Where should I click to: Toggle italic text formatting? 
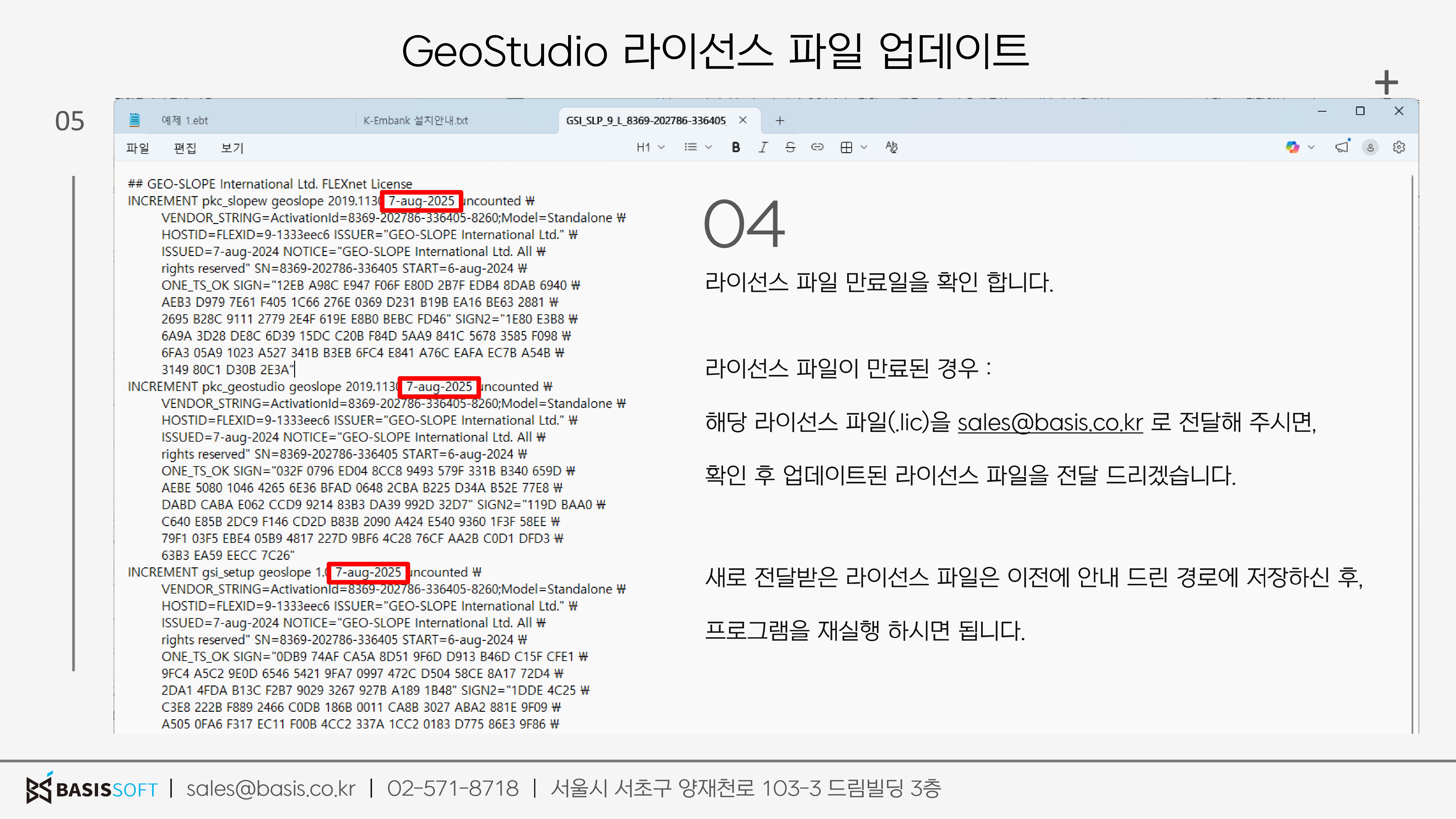(x=763, y=148)
